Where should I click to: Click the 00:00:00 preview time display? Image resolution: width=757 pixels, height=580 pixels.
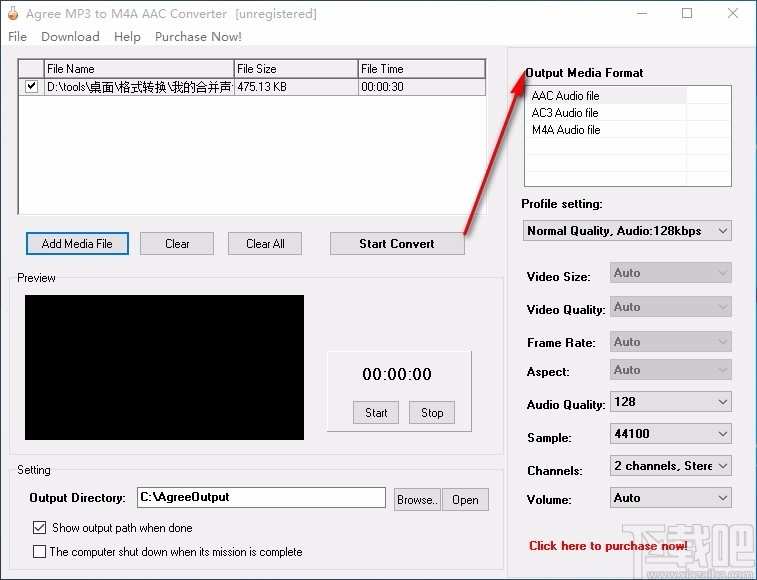pyautogui.click(x=397, y=374)
